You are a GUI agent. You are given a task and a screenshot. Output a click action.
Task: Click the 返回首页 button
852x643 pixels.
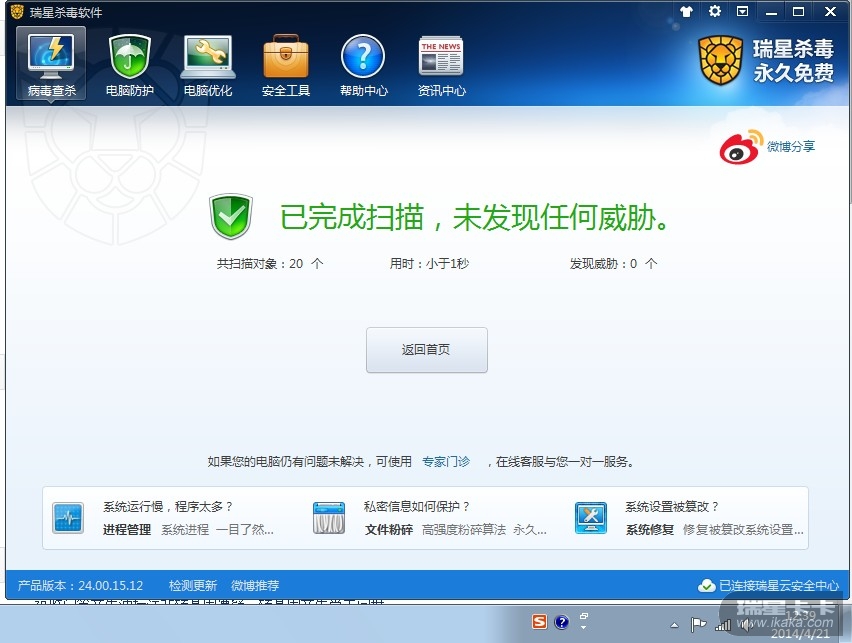(x=427, y=350)
